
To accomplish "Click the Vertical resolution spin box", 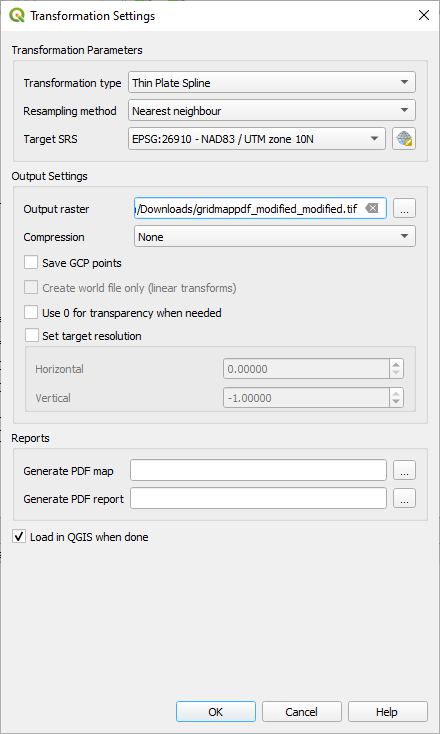I will point(313,398).
